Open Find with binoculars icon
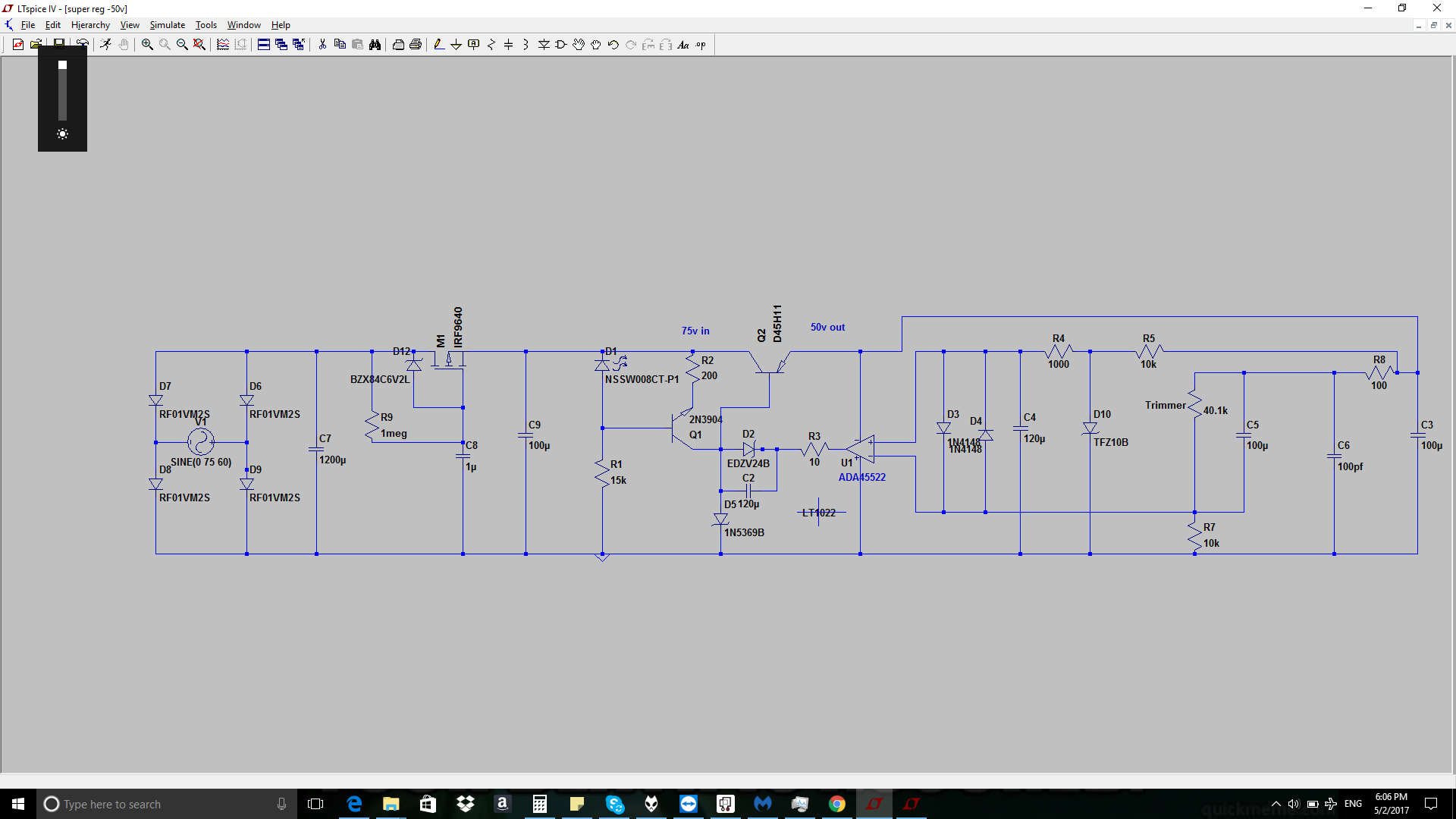The width and height of the screenshot is (1456, 819). pos(375,45)
